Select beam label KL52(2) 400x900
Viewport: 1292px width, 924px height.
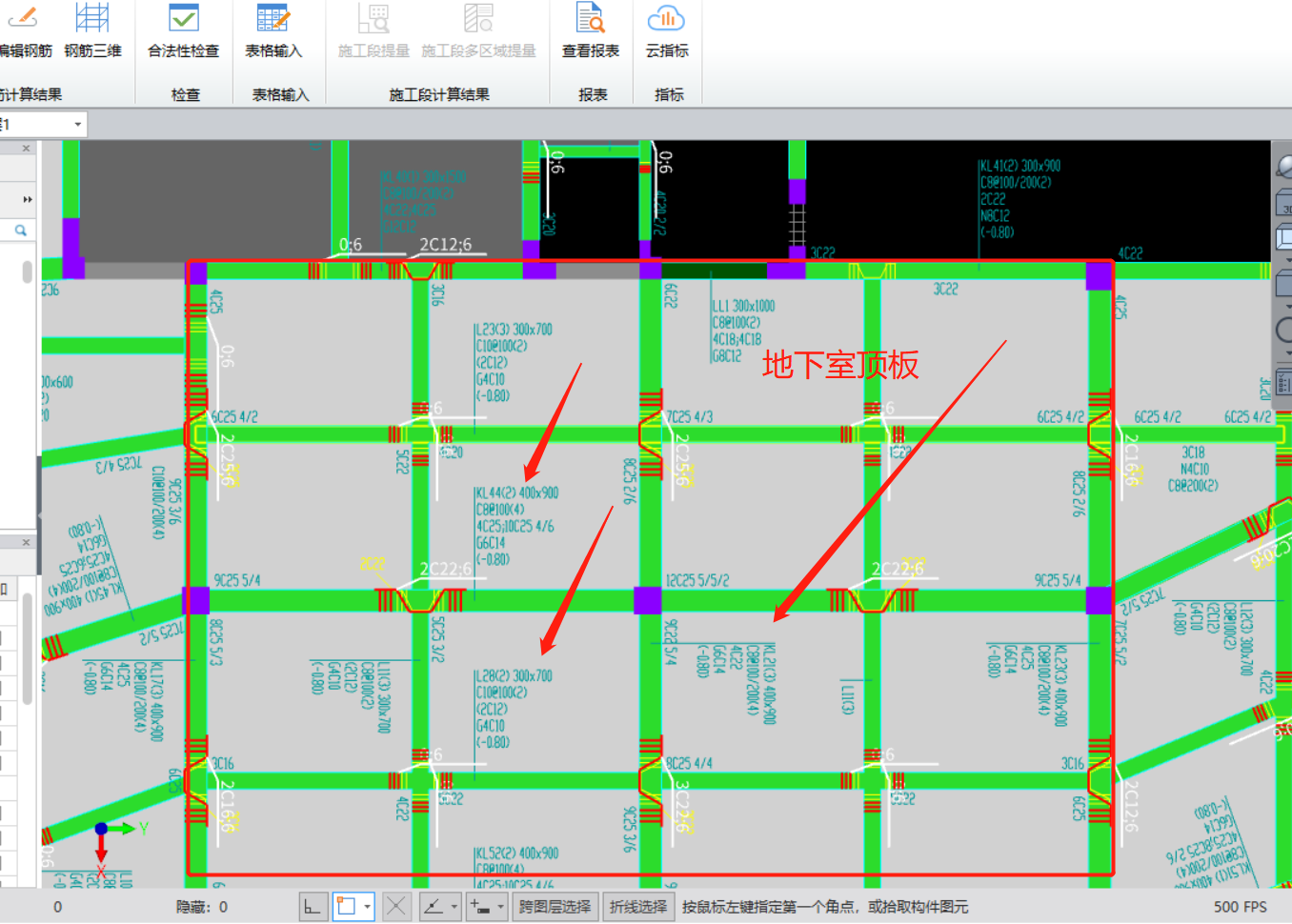tap(517, 854)
